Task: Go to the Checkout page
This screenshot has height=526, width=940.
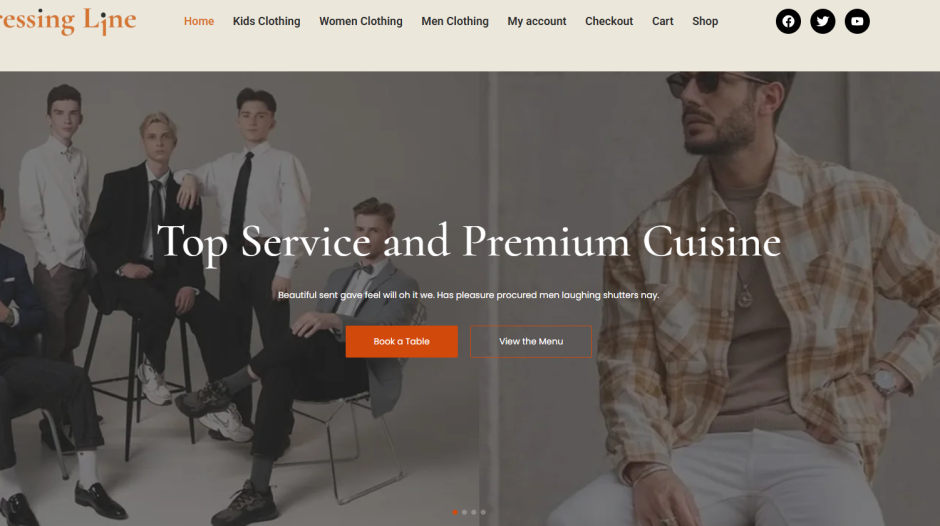Action: point(609,21)
